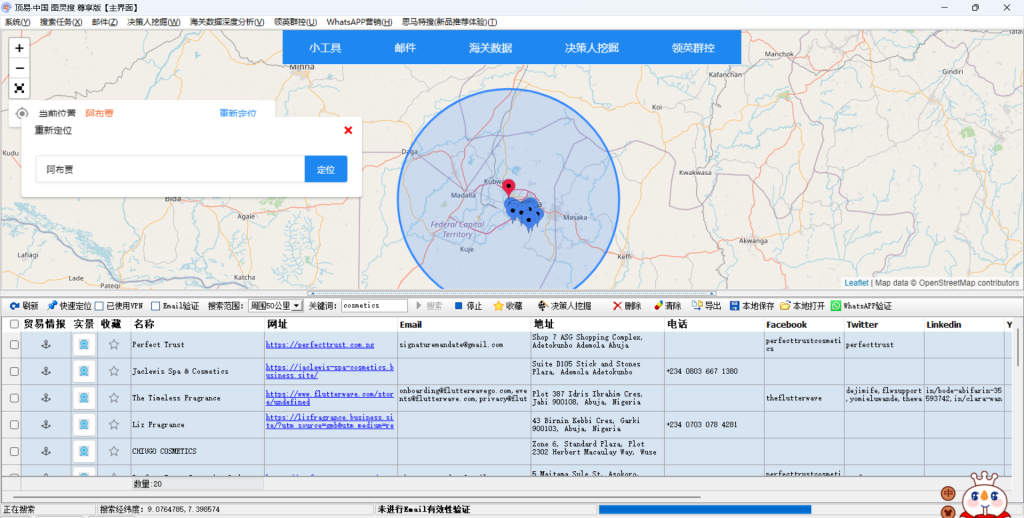Enable the 已使用VPN checkbox

pos(99,306)
